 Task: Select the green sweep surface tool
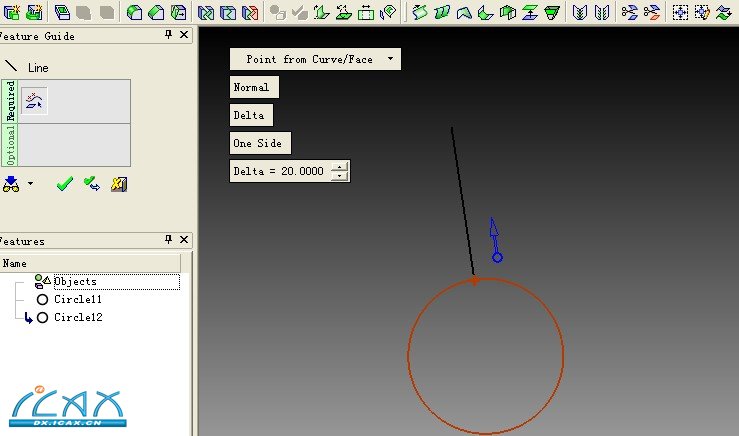pyautogui.click(x=419, y=12)
